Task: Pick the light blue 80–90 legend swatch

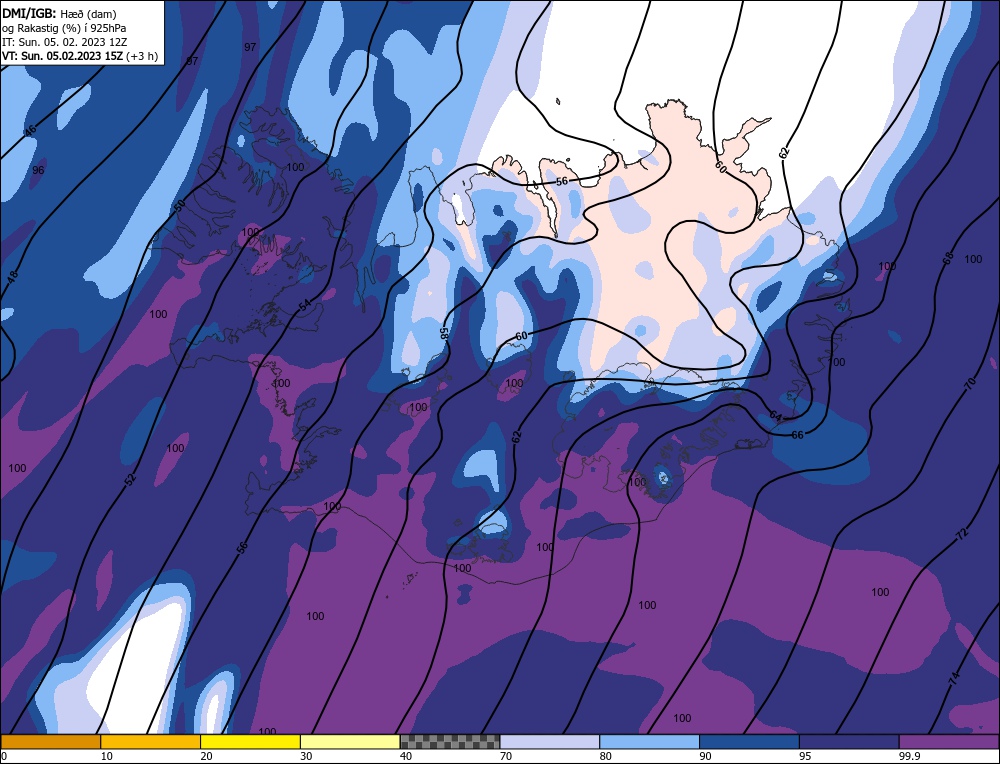Action: click(x=649, y=742)
